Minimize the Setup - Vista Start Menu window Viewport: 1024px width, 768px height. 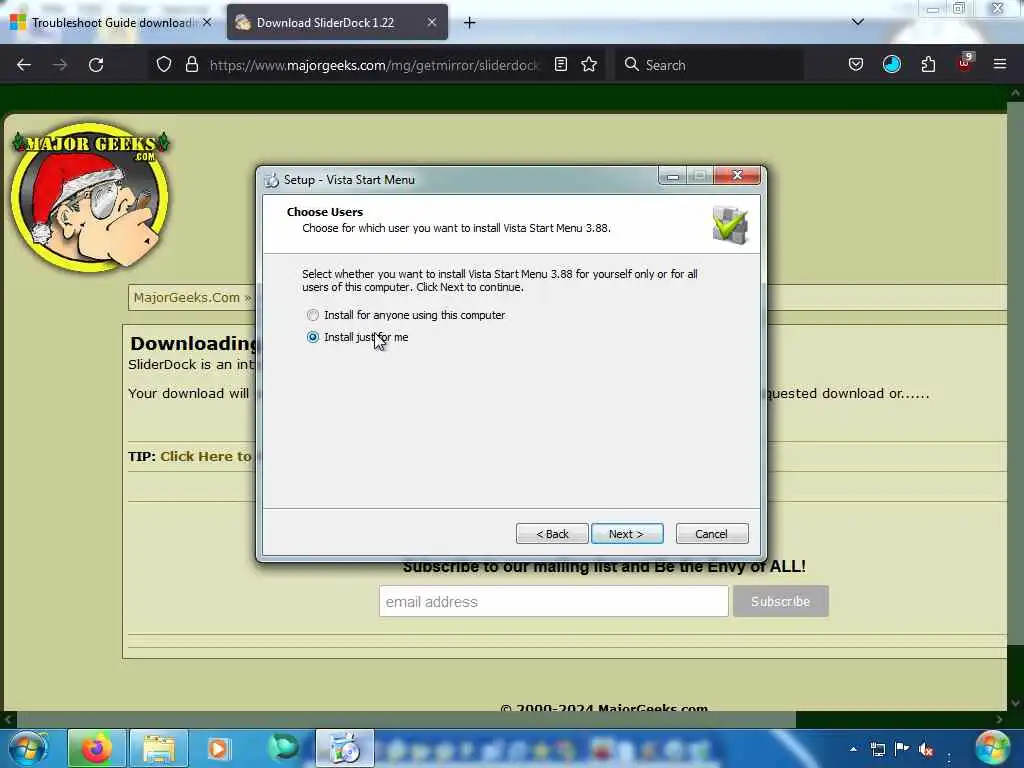point(673,176)
